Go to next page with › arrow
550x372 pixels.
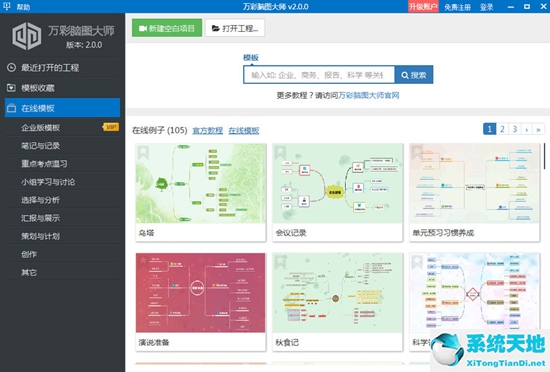[x=526, y=129]
